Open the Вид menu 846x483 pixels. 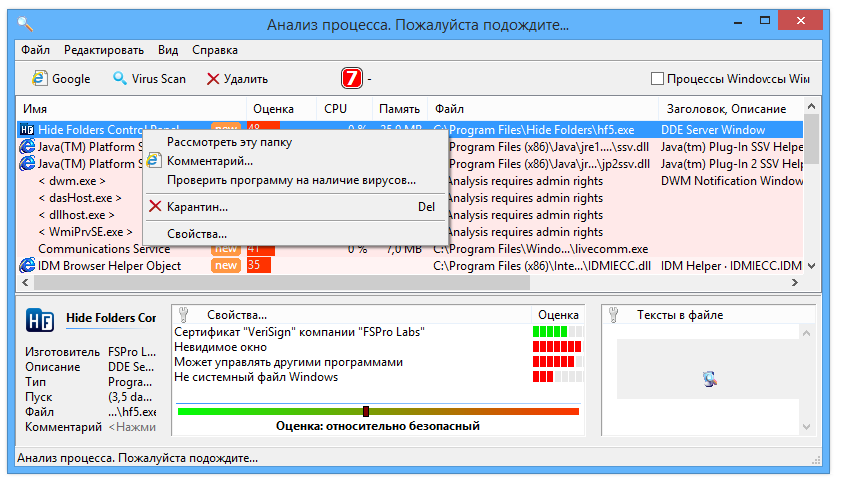point(168,50)
